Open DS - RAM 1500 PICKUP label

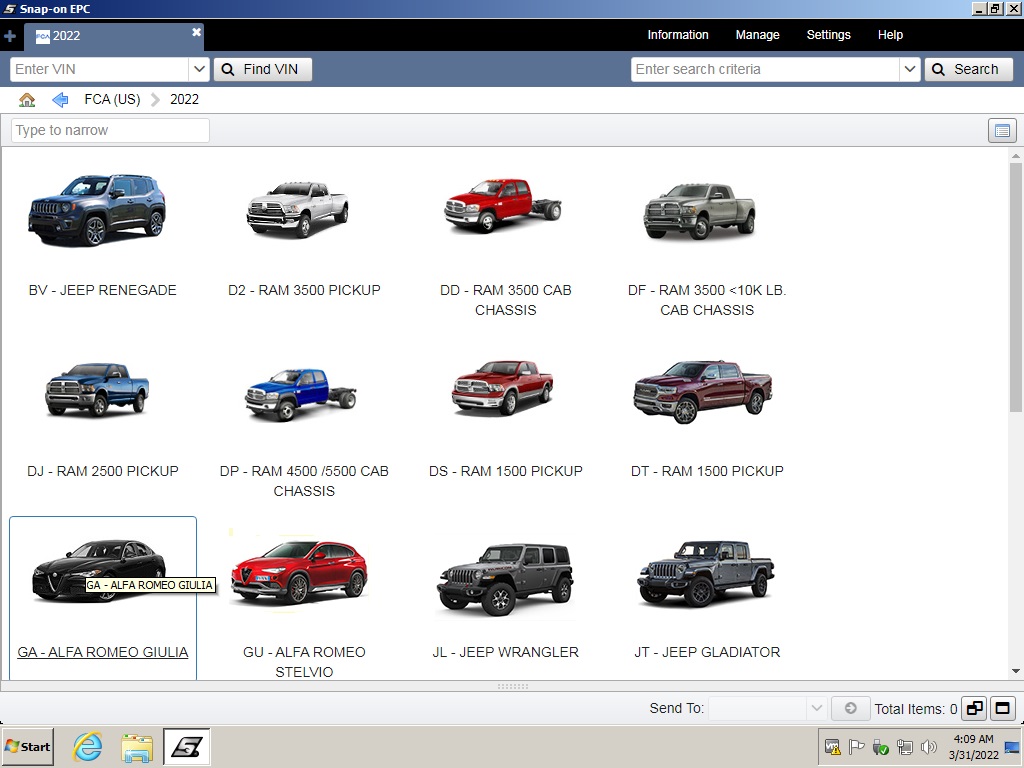(x=505, y=472)
